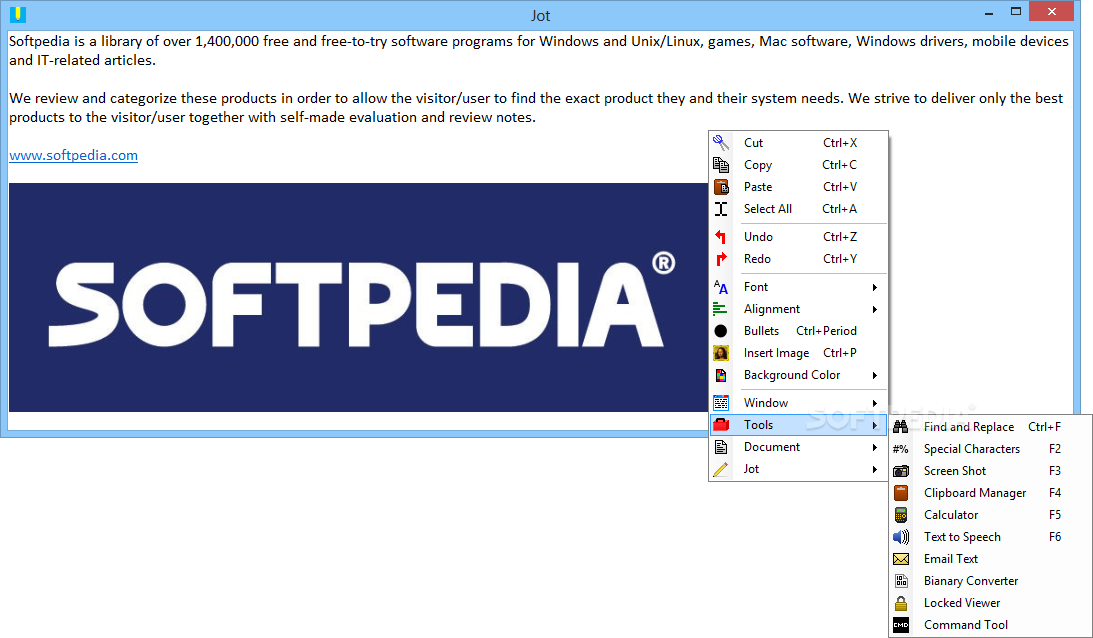Click the red Tools toolbox icon
Viewport: 1093px width, 638px height.
point(721,425)
